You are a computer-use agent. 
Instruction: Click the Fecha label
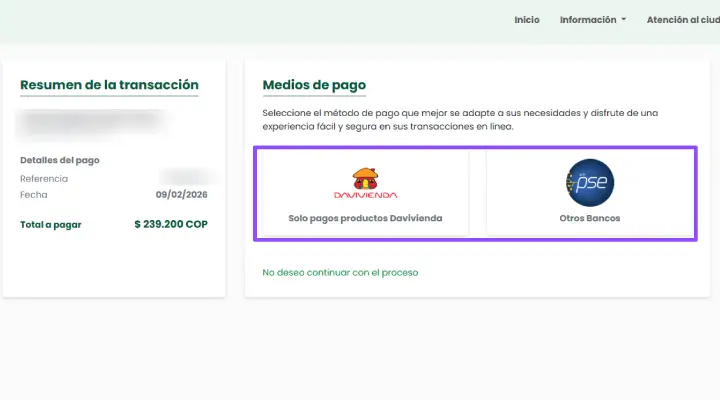pyautogui.click(x=34, y=195)
